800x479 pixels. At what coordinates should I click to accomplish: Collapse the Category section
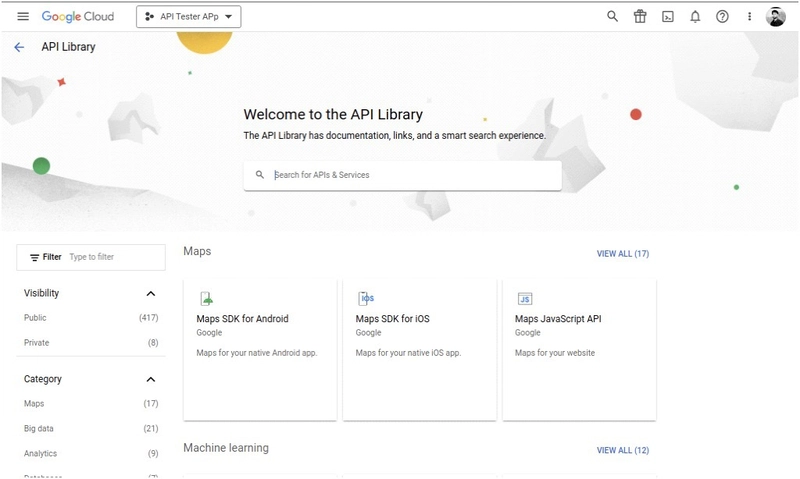point(151,379)
